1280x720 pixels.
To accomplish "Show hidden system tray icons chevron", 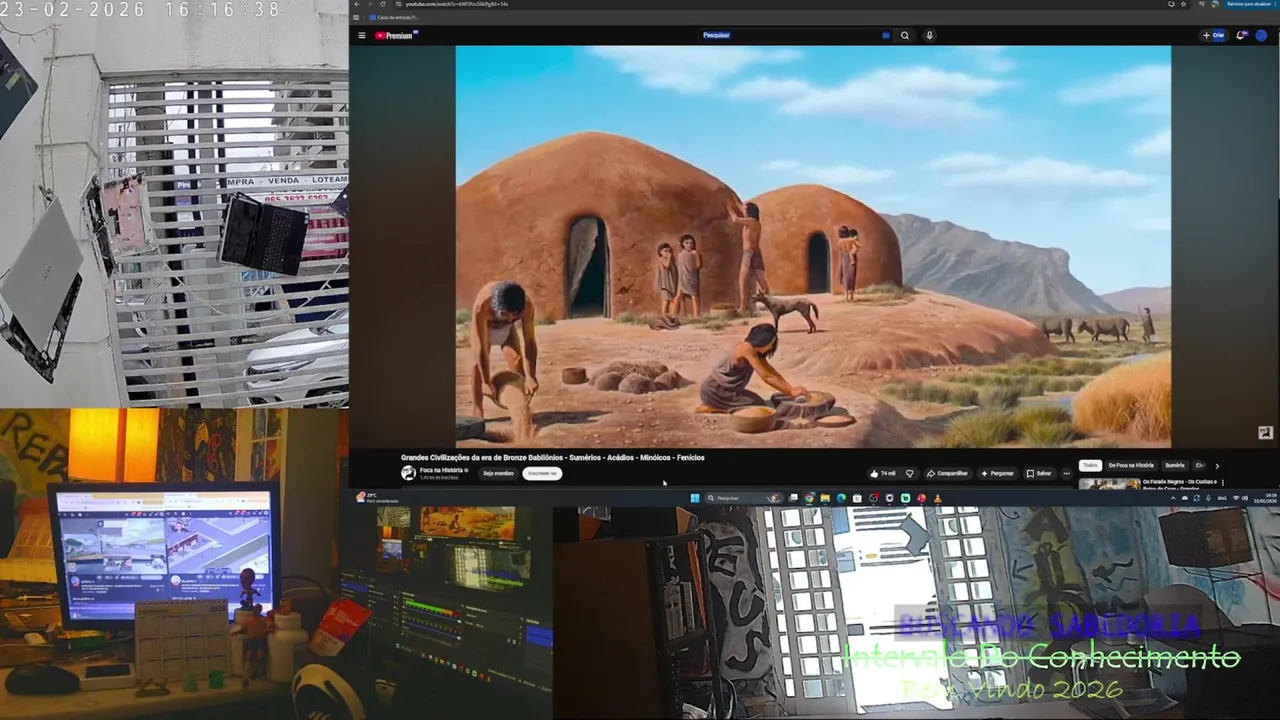I will (x=1173, y=498).
